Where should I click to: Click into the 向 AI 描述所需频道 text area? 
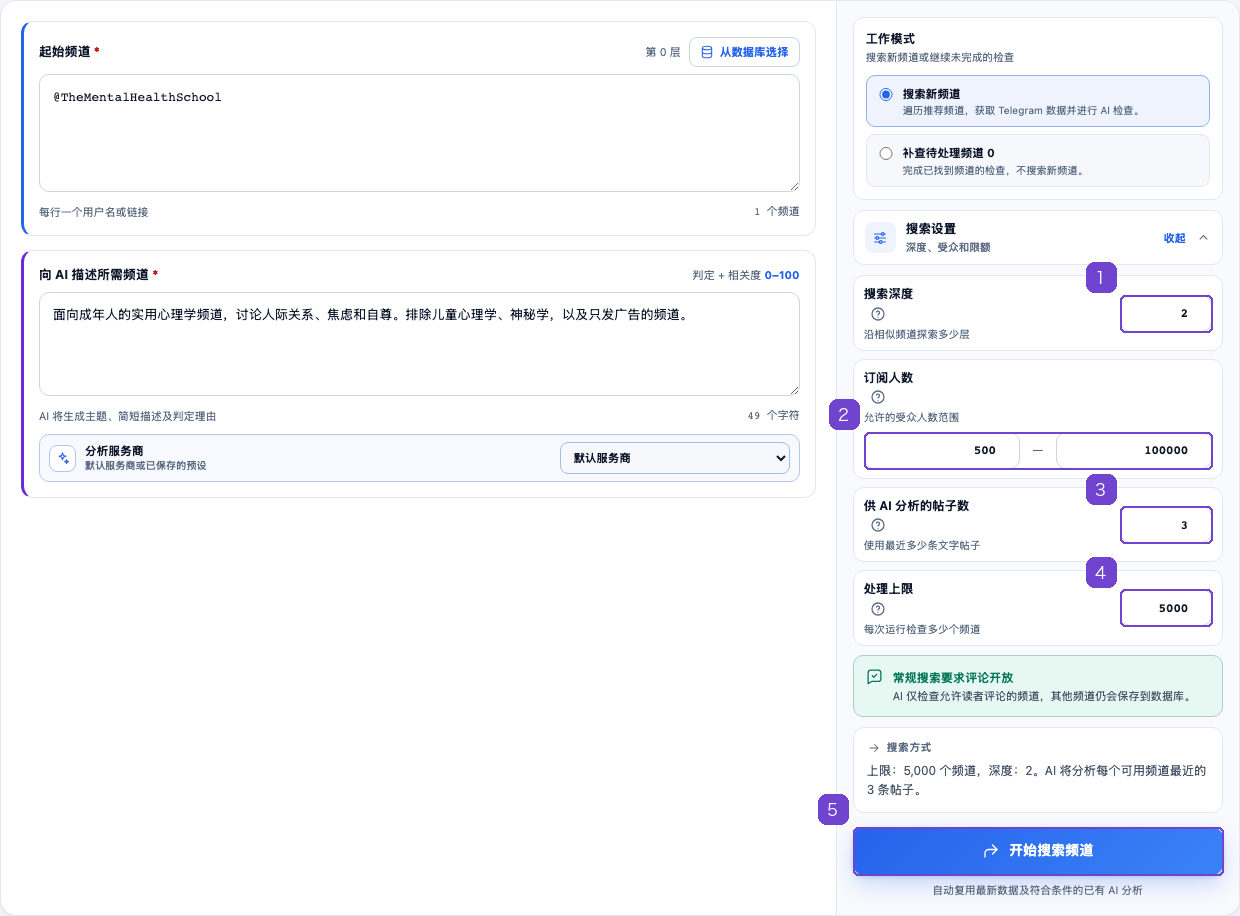(419, 344)
